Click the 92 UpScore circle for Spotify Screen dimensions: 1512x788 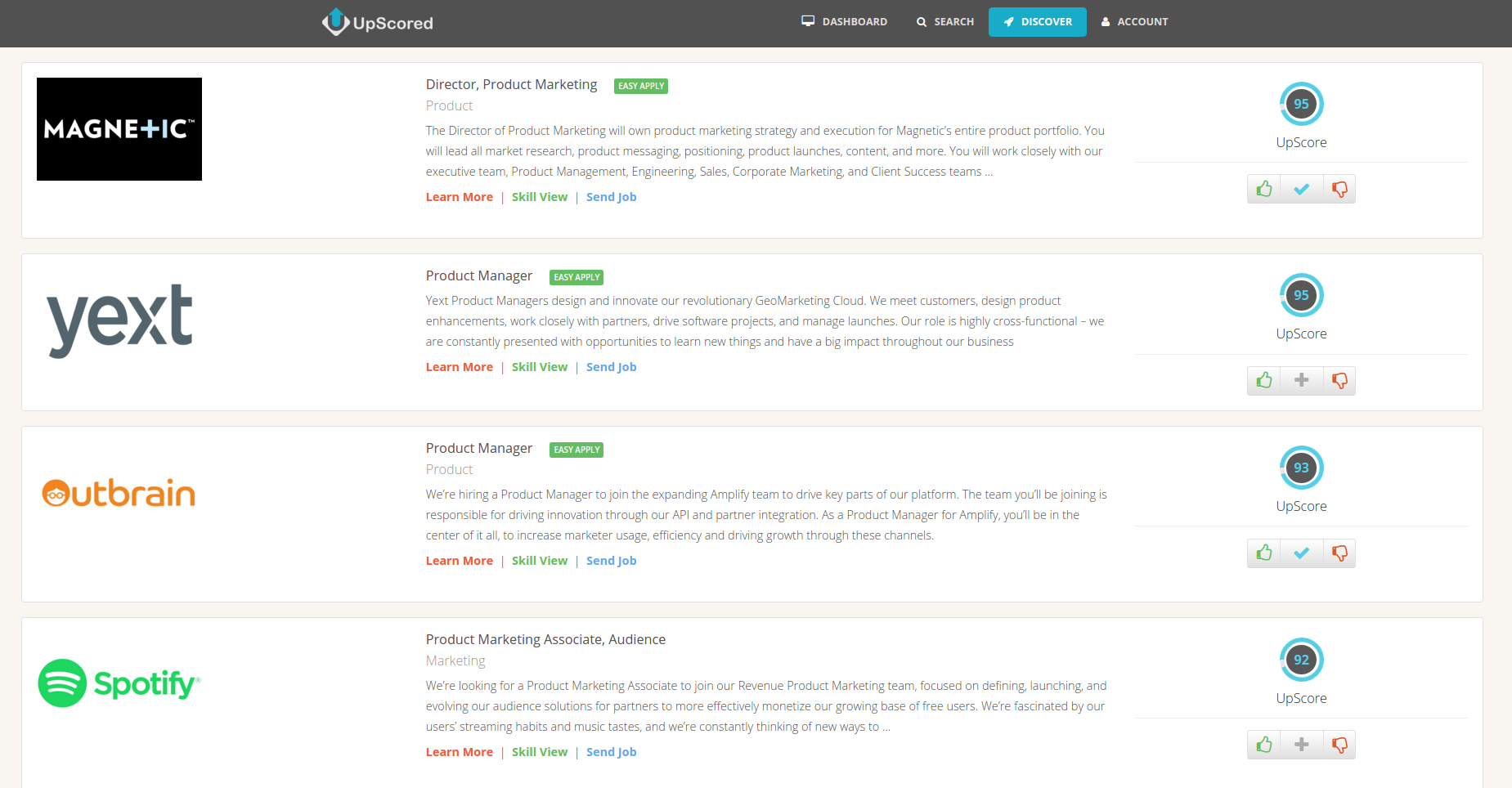(1301, 660)
